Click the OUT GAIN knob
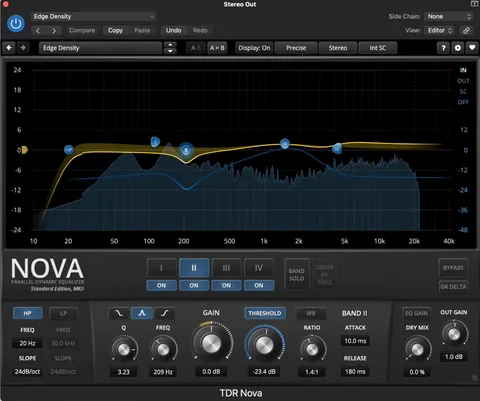The image size is (480, 401). (x=454, y=334)
